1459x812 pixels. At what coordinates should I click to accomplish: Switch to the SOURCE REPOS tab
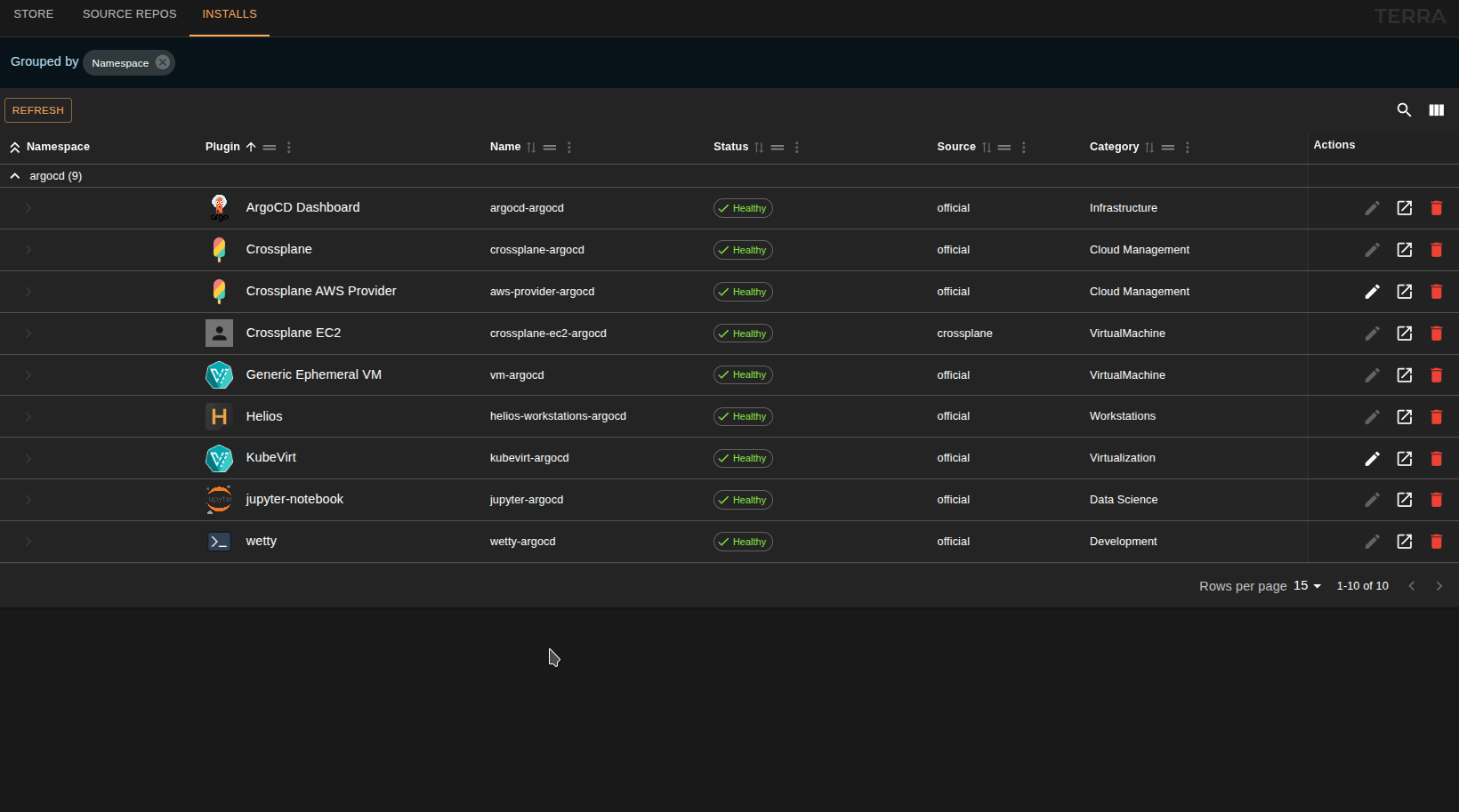pos(130,14)
